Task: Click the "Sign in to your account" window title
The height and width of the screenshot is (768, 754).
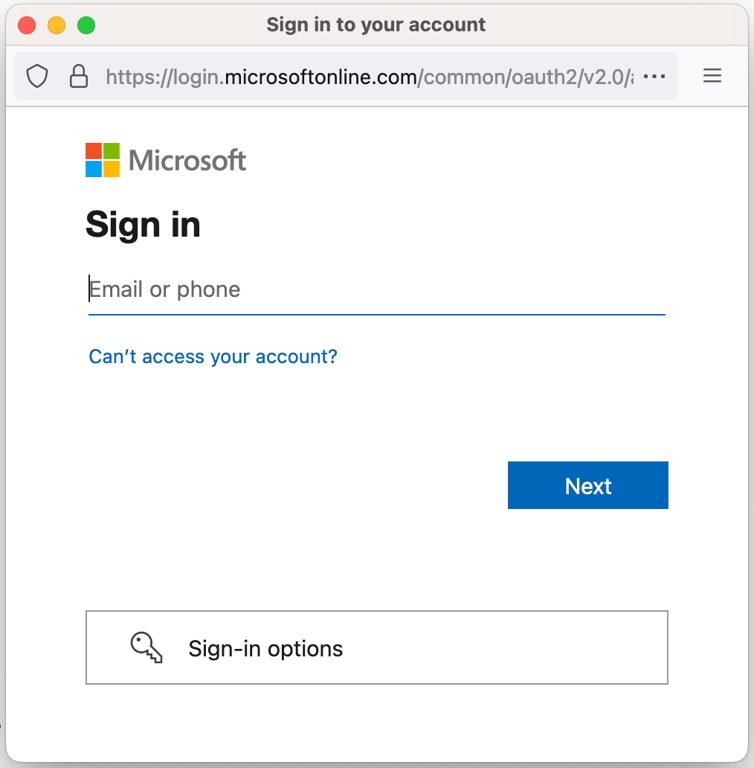Action: (376, 25)
